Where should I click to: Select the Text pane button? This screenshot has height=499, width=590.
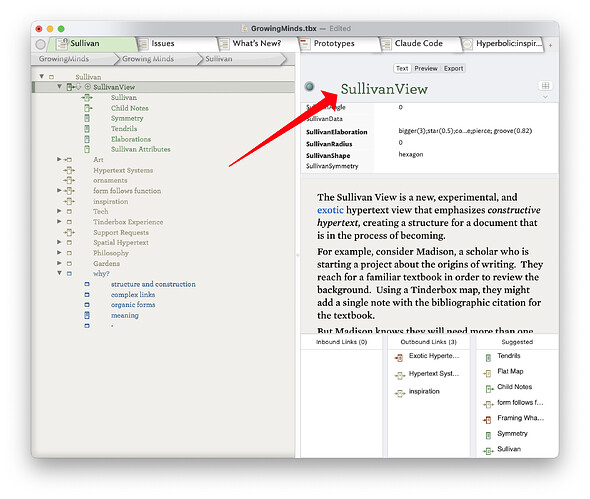(x=402, y=68)
